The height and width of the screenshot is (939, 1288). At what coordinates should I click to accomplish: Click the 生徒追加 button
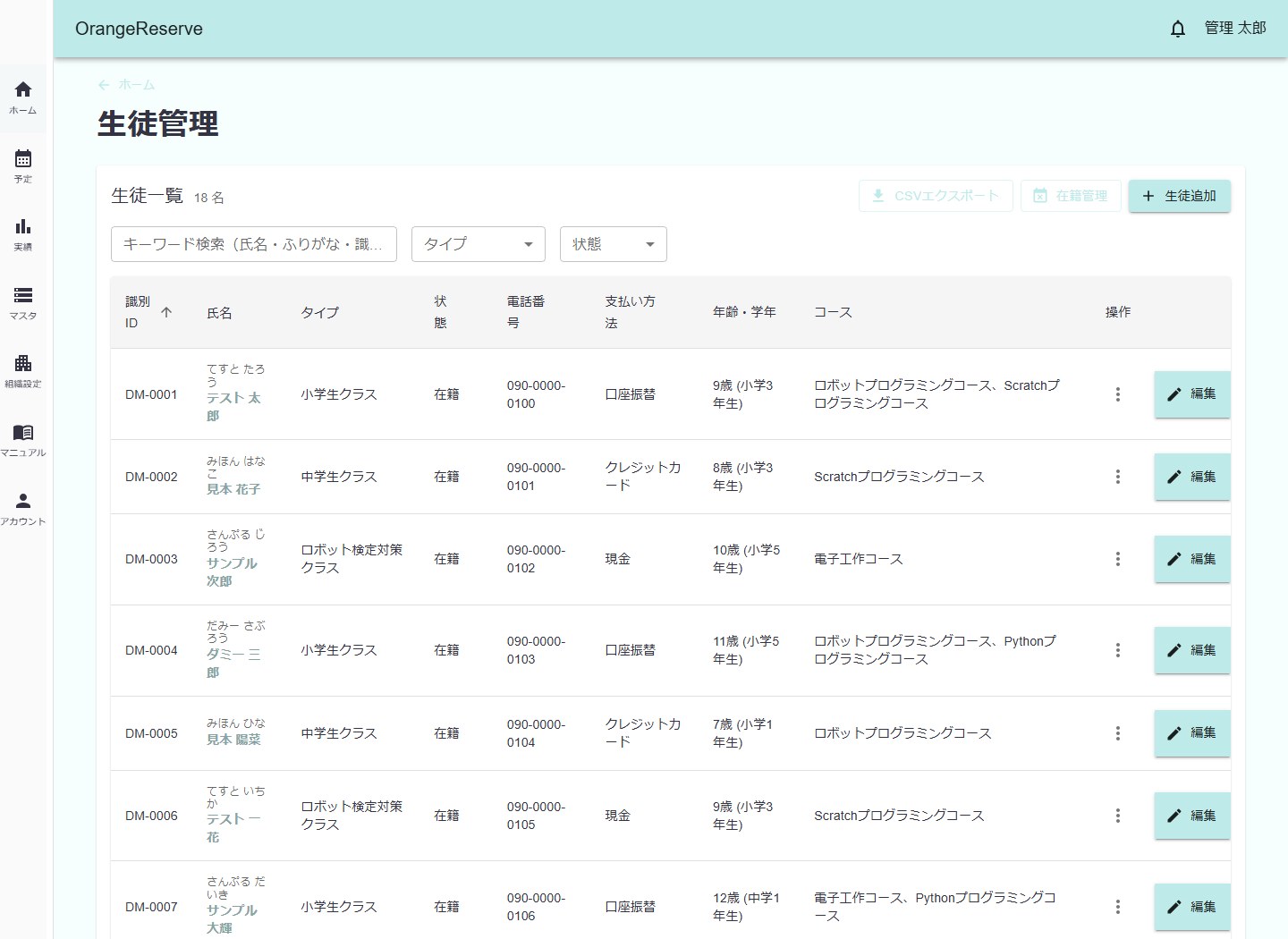point(1180,196)
